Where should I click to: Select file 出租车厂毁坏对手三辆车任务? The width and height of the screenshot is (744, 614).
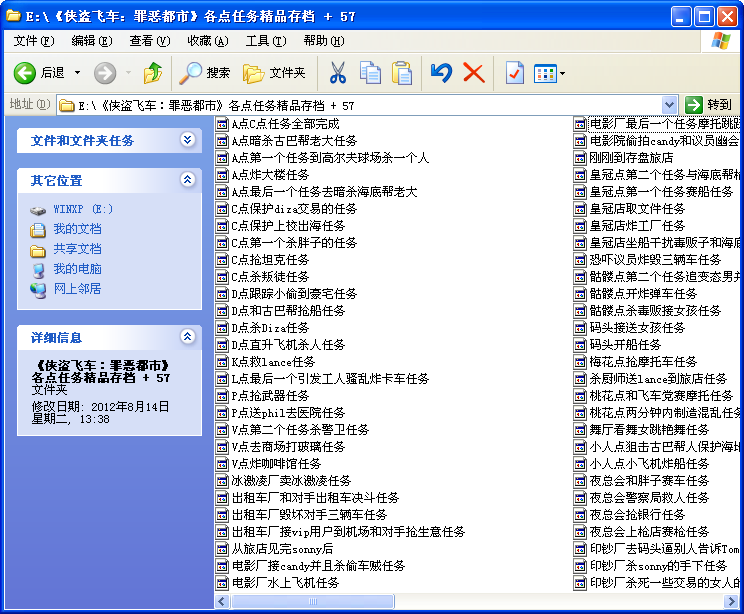point(301,515)
